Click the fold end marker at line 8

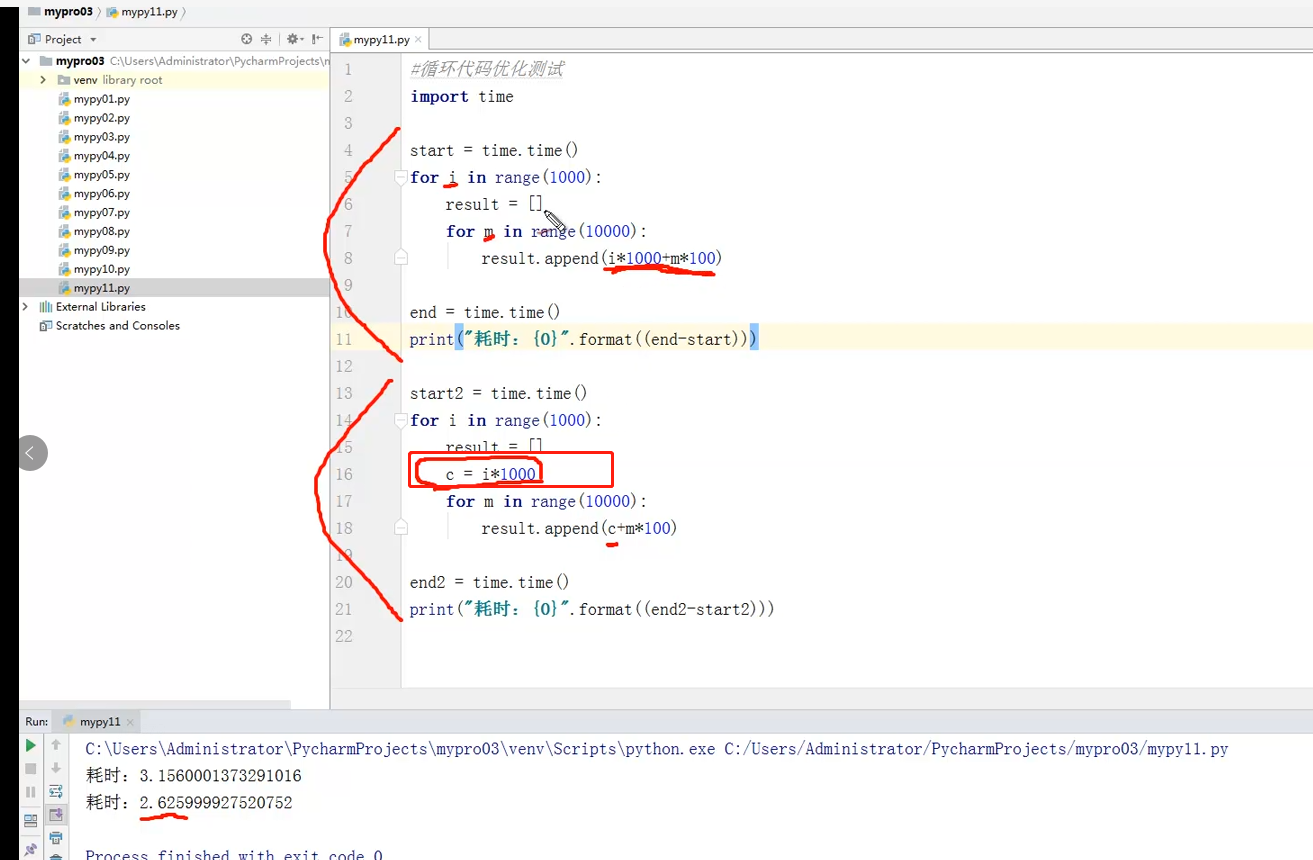click(x=401, y=258)
